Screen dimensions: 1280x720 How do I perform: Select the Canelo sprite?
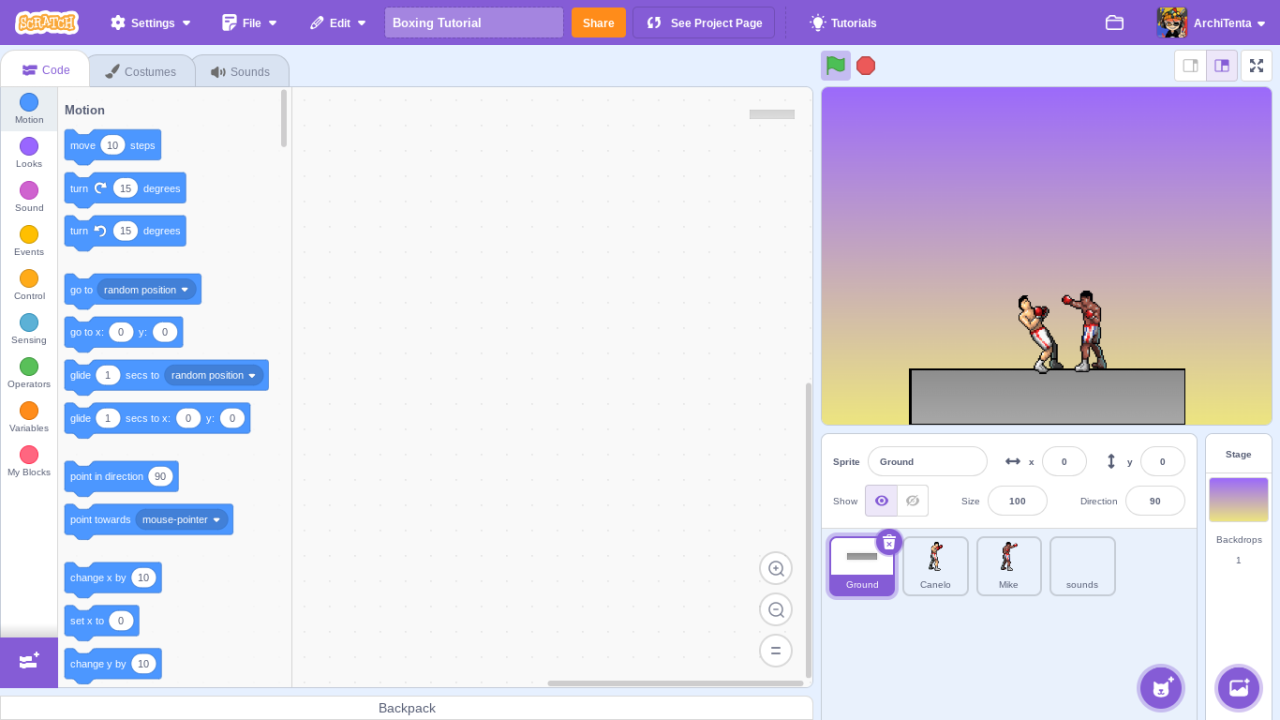click(935, 566)
